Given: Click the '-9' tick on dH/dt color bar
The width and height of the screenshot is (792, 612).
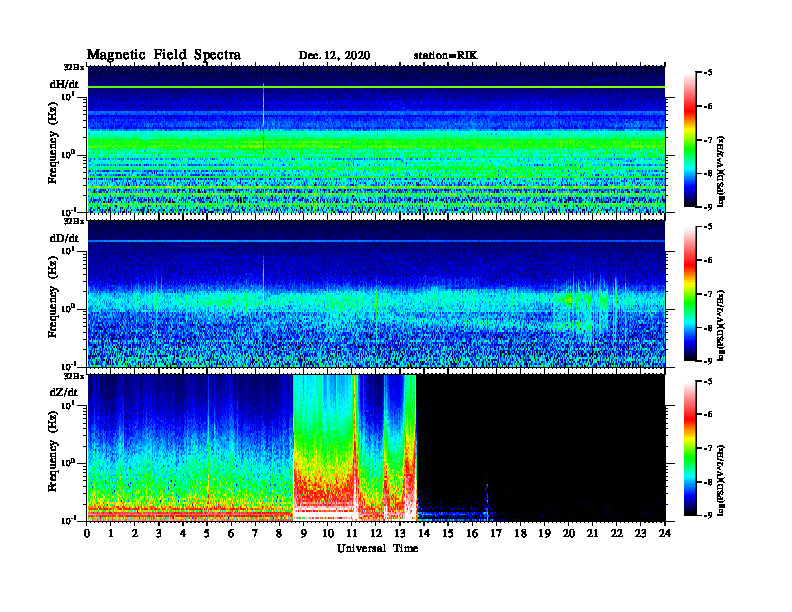Looking at the screenshot, I should pyautogui.click(x=708, y=207).
